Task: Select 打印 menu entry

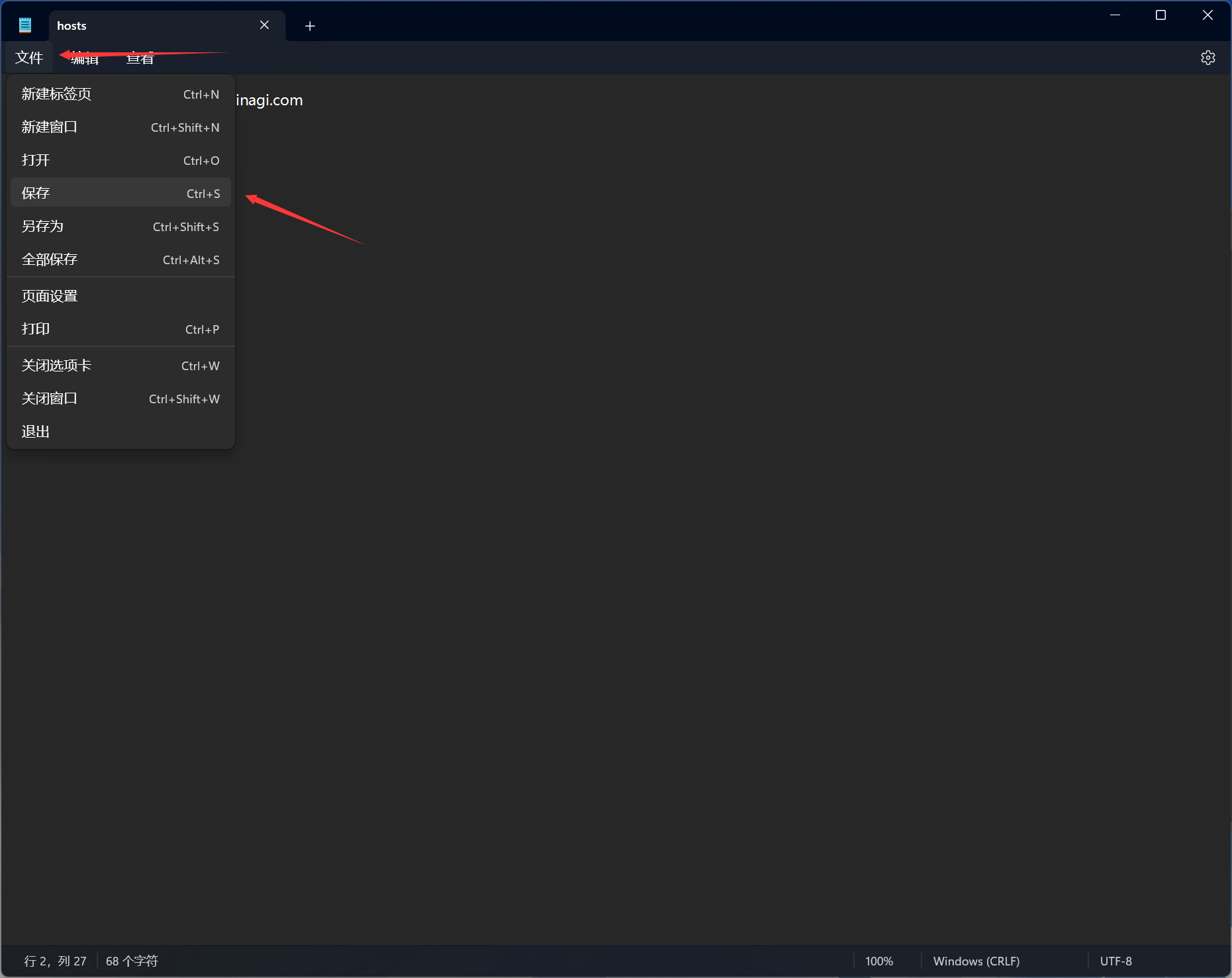Action: (120, 329)
